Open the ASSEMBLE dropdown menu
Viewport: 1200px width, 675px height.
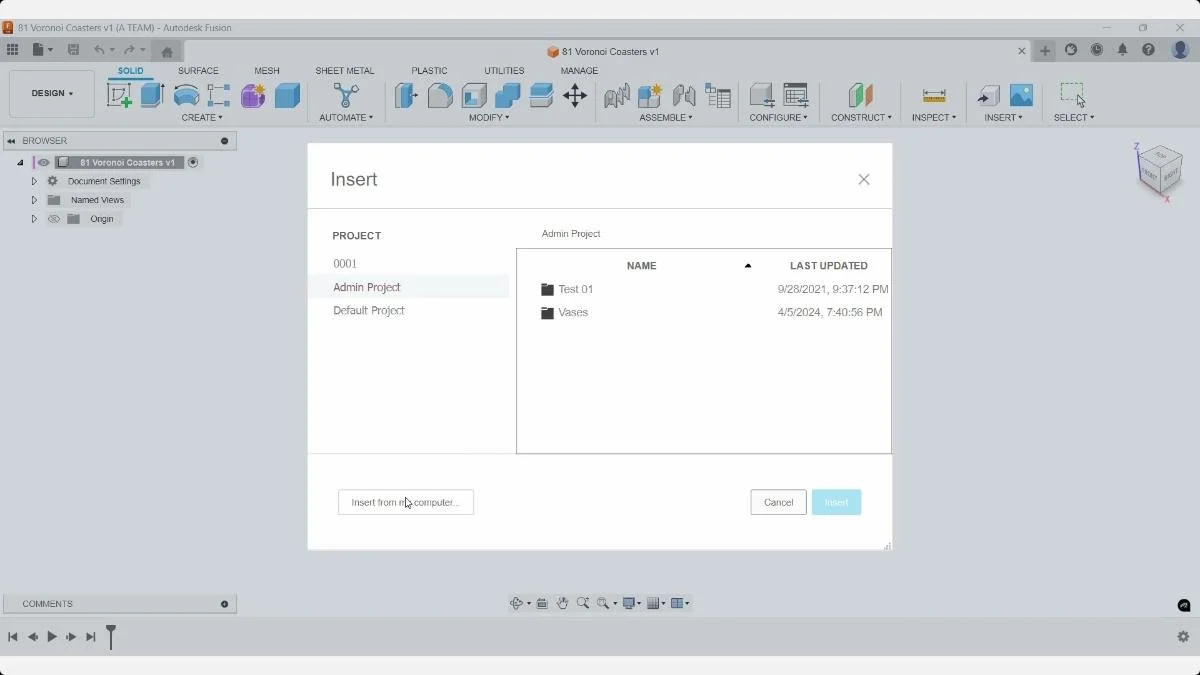pyautogui.click(x=666, y=118)
